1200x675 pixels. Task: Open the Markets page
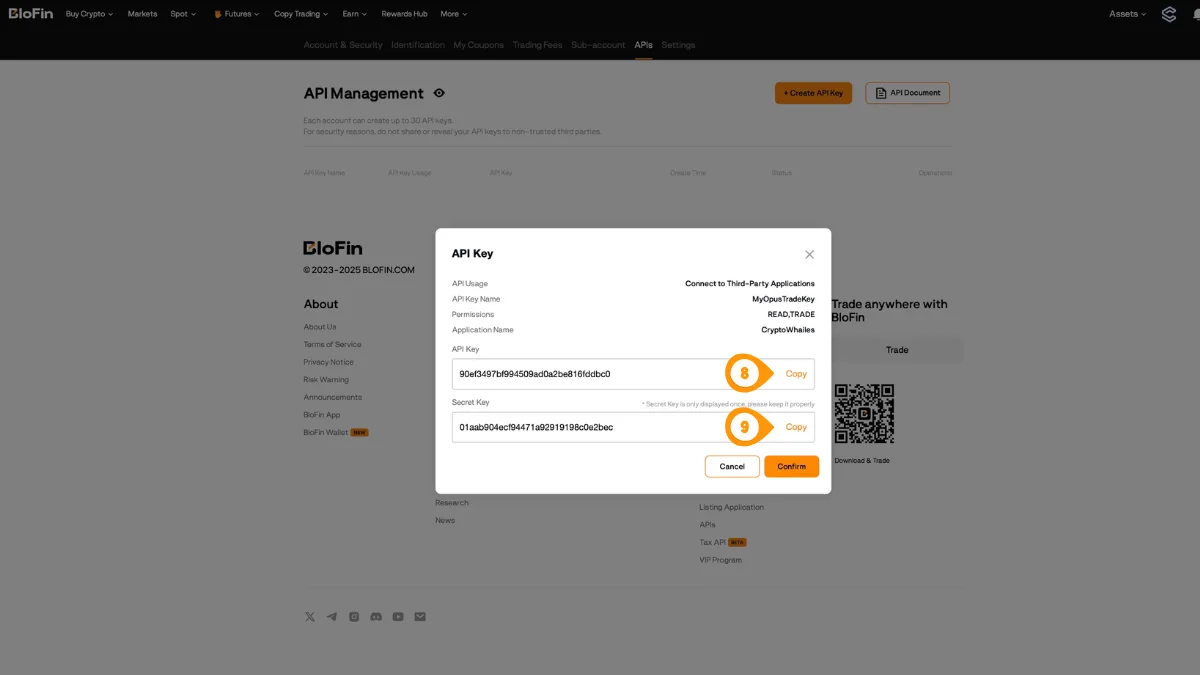point(142,14)
